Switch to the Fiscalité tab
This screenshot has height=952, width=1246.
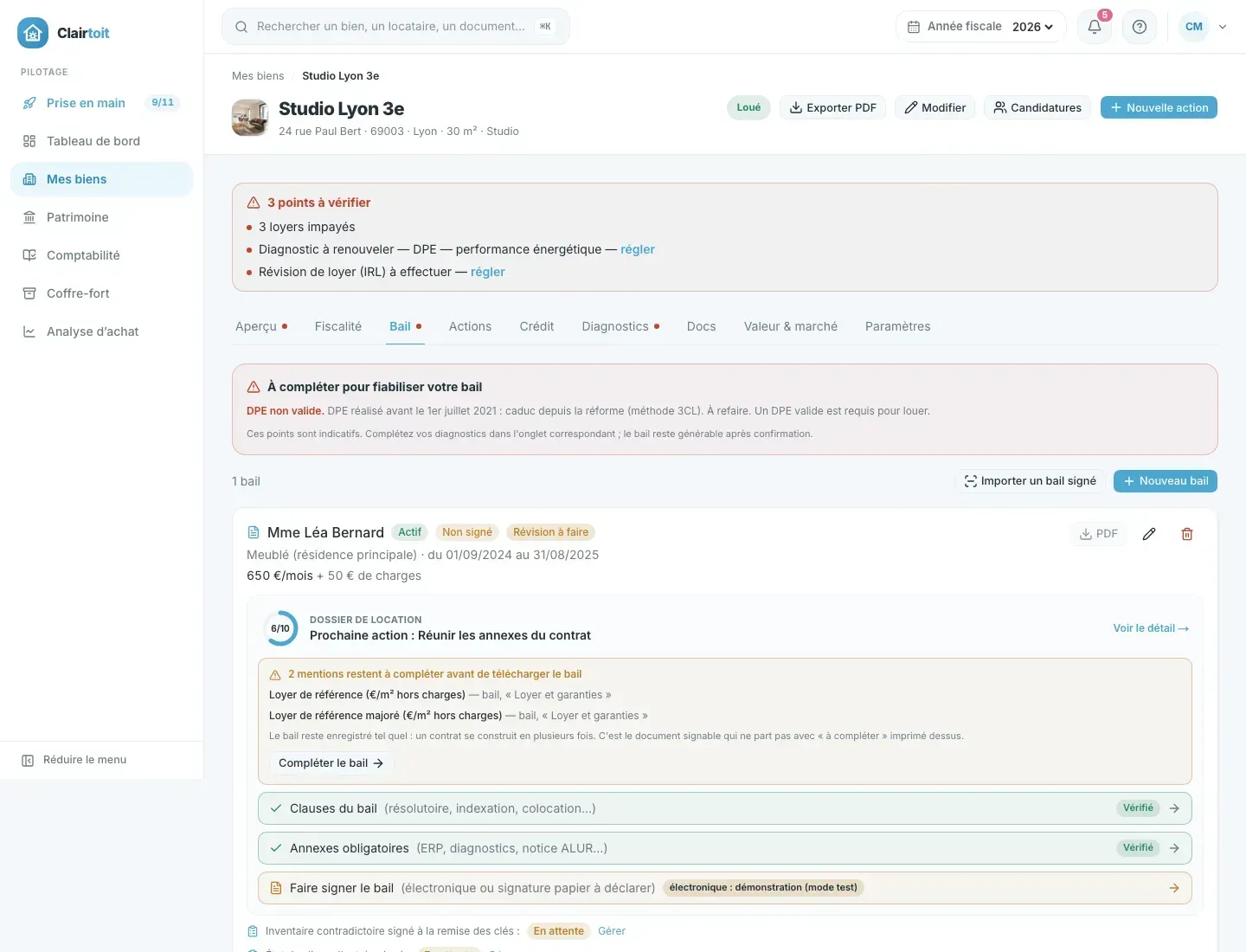[x=338, y=326]
